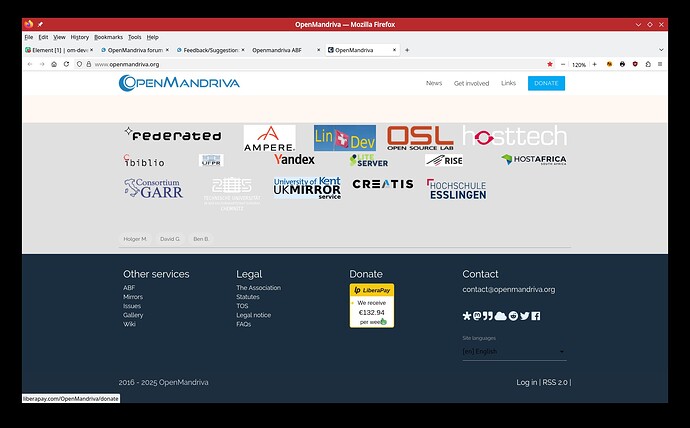The width and height of the screenshot is (690, 428).
Task: Click the Log in footer link
Action: click(x=527, y=382)
